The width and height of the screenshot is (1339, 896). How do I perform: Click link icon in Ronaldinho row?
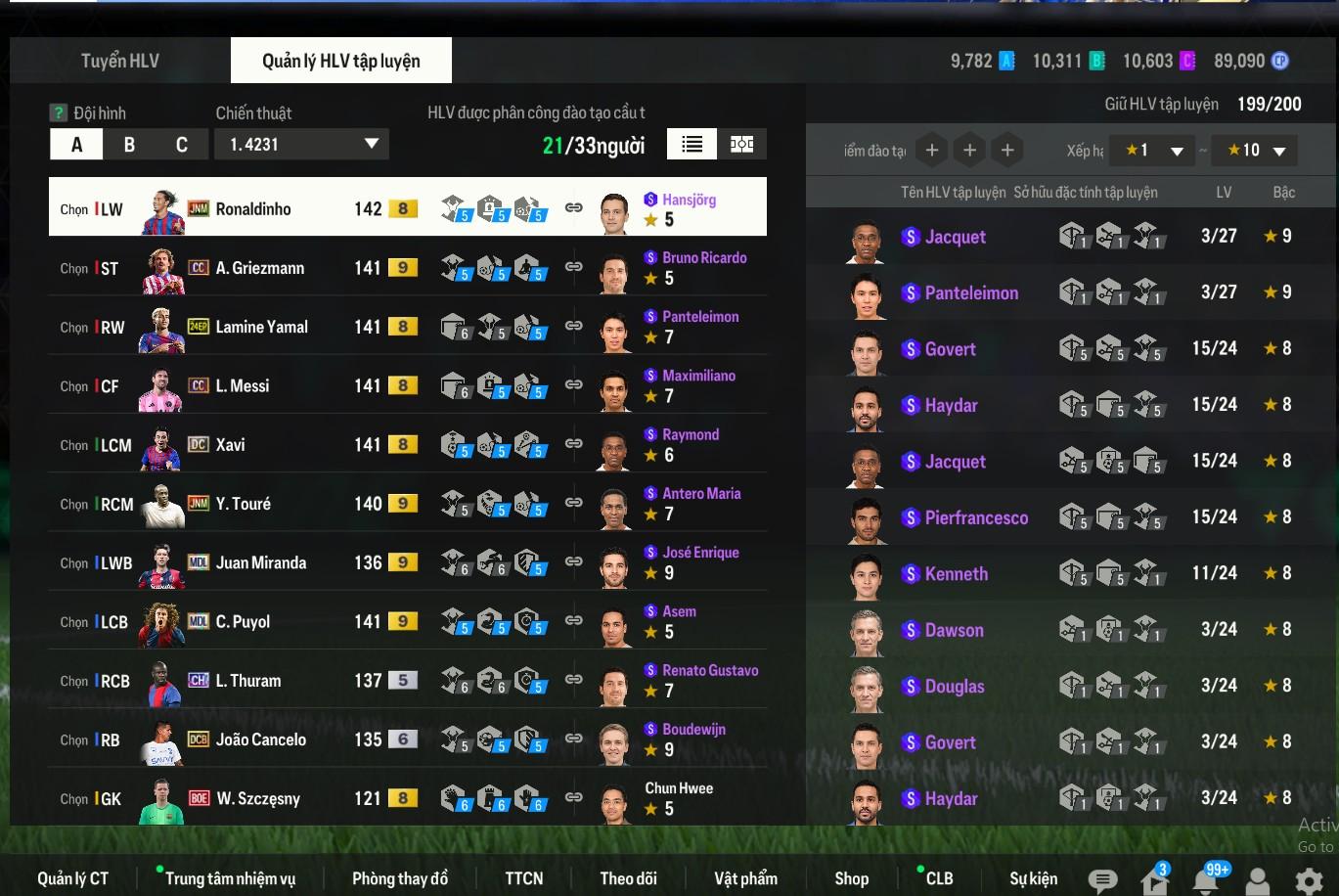pyautogui.click(x=574, y=207)
